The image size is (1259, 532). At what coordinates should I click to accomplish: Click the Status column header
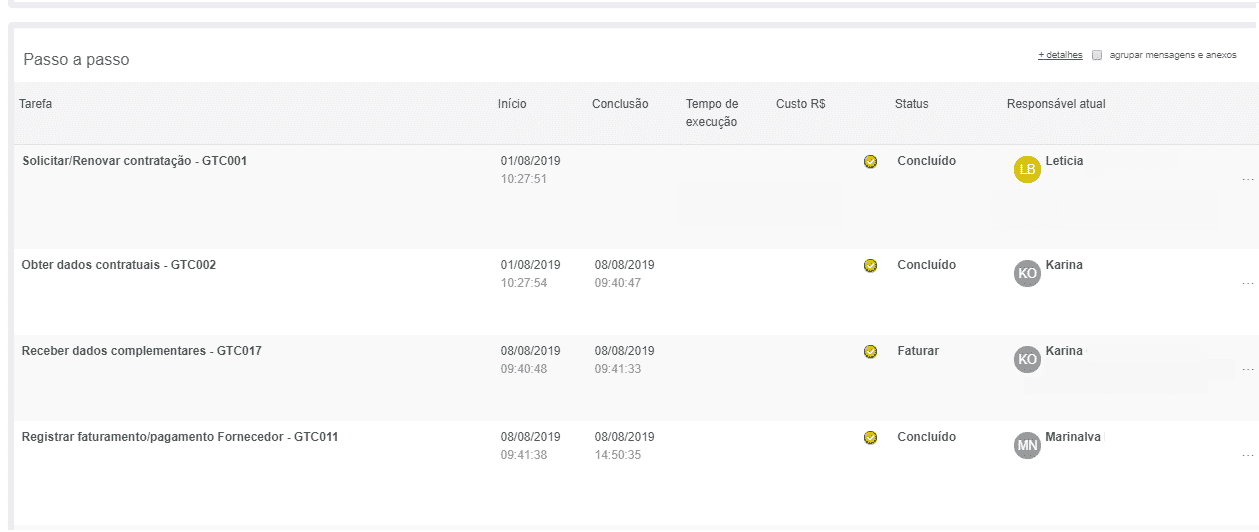pos(911,104)
